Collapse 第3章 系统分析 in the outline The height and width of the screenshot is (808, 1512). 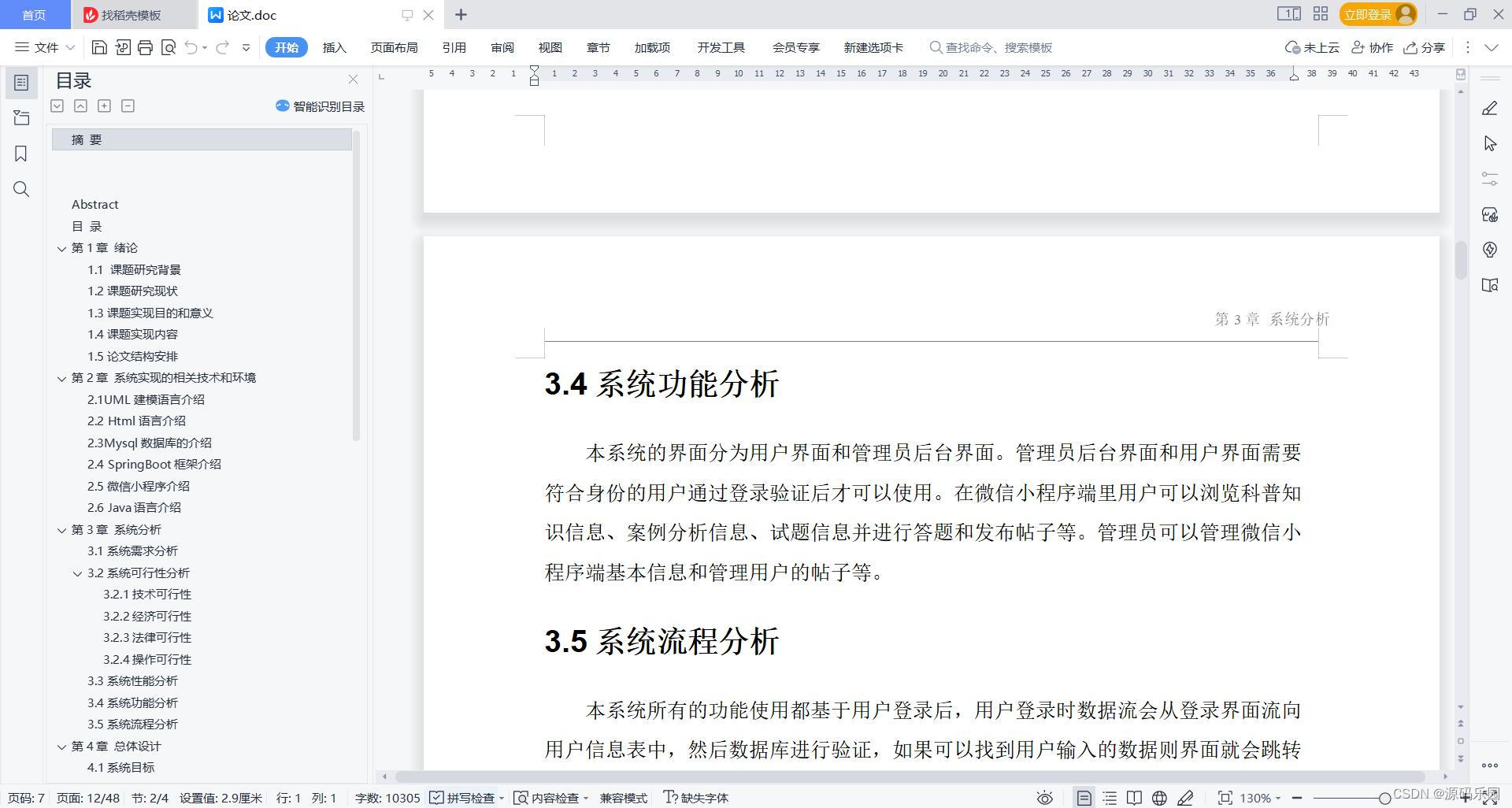[x=62, y=529]
